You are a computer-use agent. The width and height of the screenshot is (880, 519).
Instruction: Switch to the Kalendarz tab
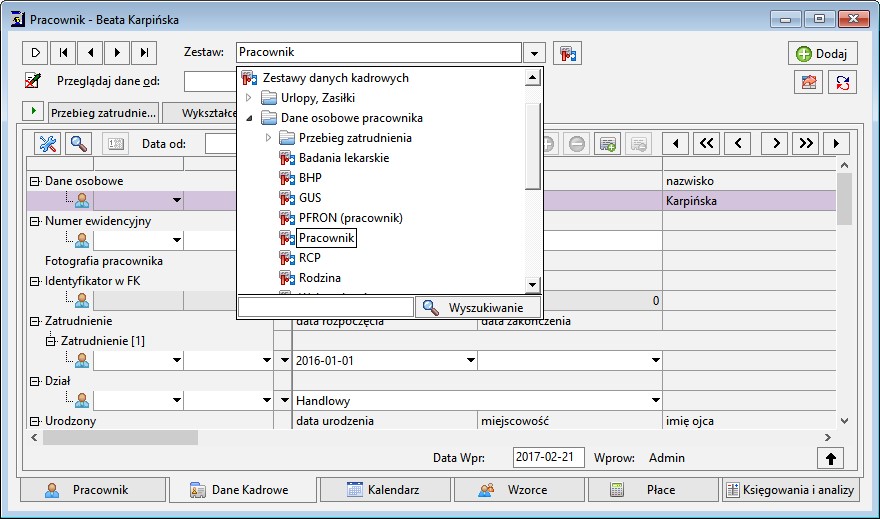click(384, 490)
